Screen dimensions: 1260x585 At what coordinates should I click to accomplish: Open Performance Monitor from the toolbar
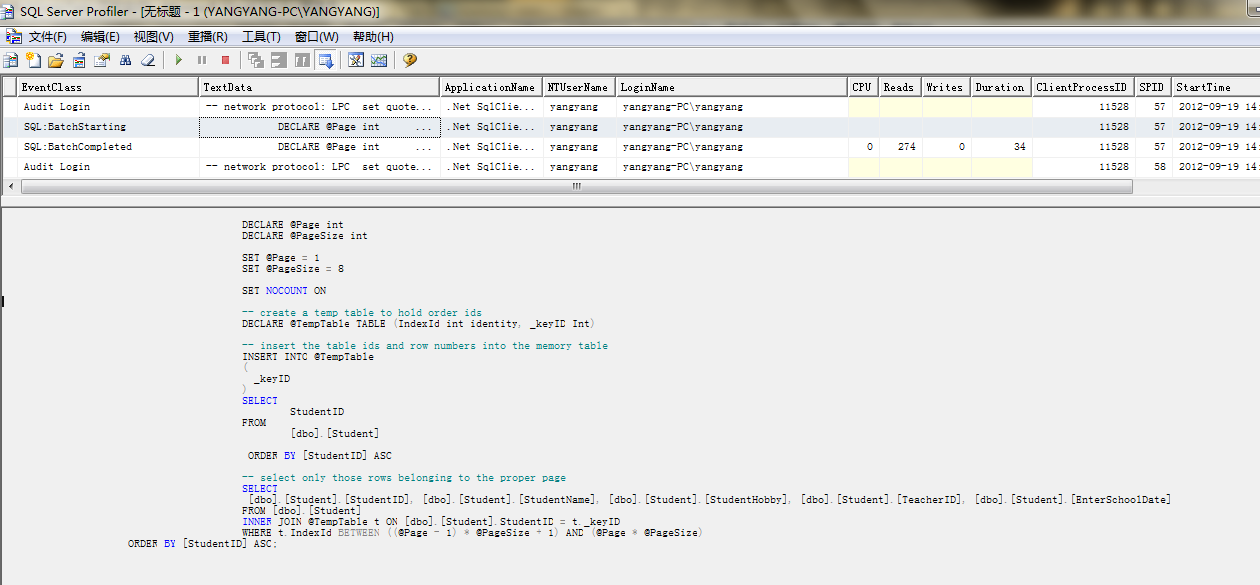[x=379, y=60]
